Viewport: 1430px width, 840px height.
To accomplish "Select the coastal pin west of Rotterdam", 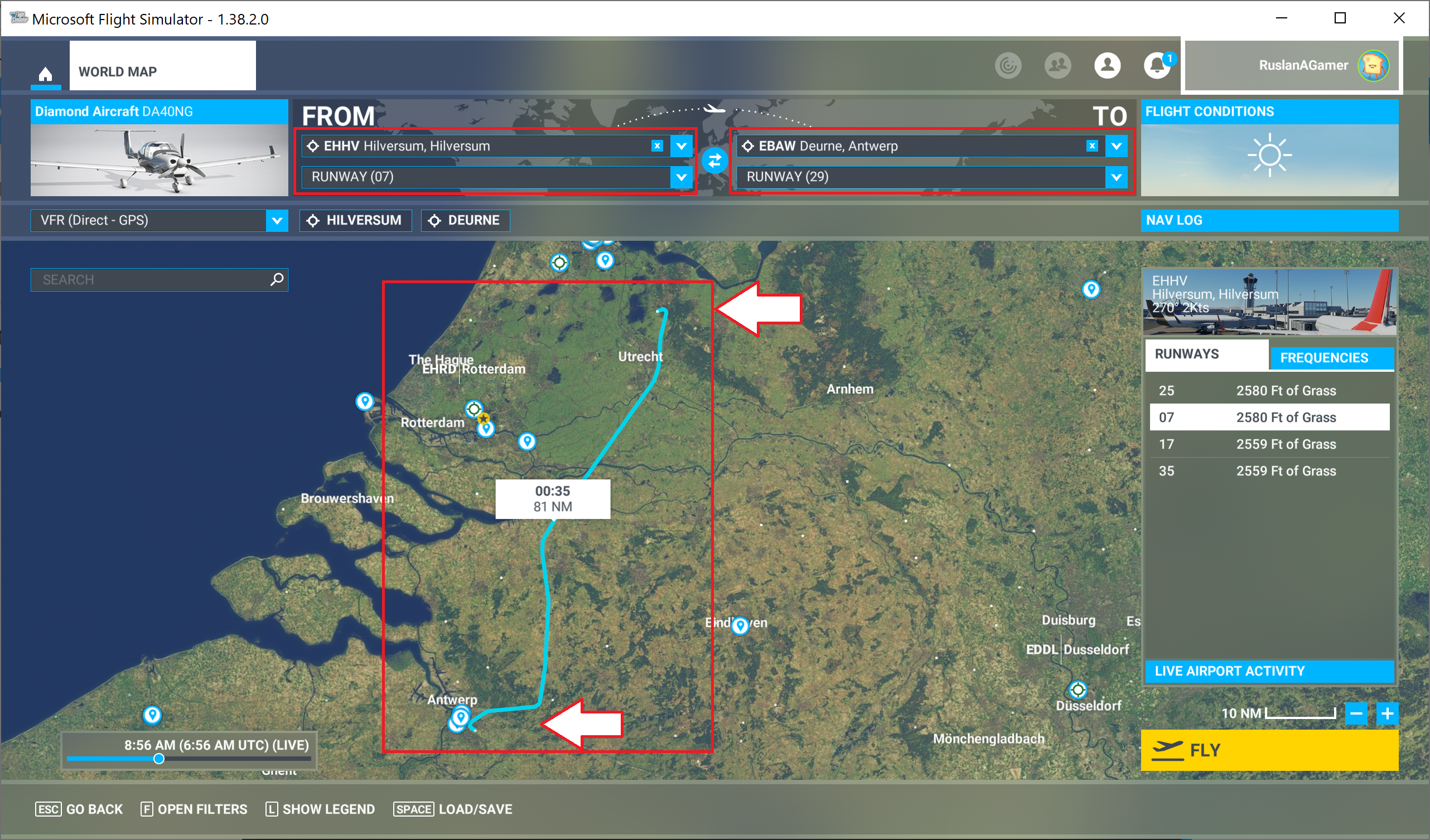I will (365, 401).
